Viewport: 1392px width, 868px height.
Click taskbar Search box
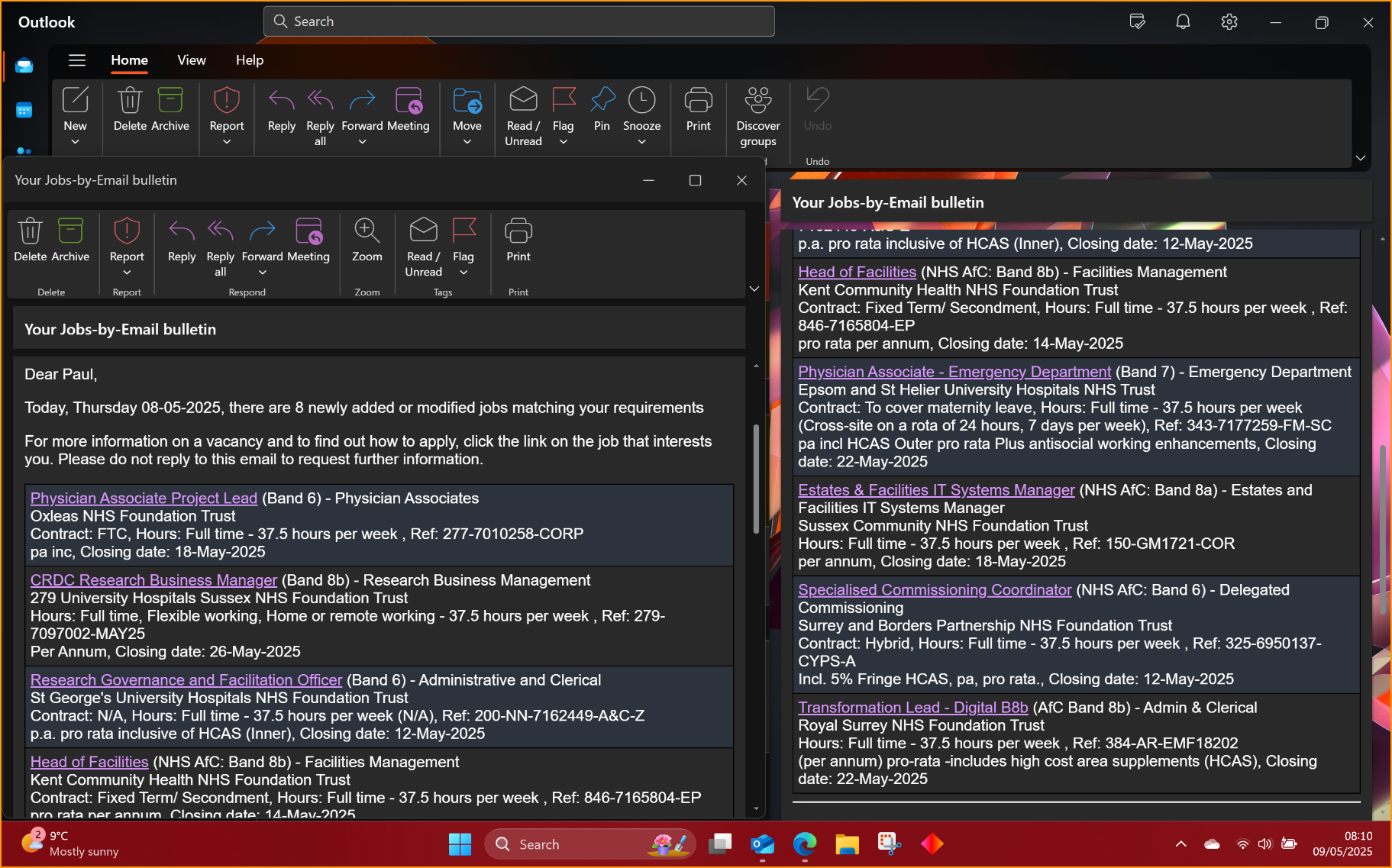[589, 844]
